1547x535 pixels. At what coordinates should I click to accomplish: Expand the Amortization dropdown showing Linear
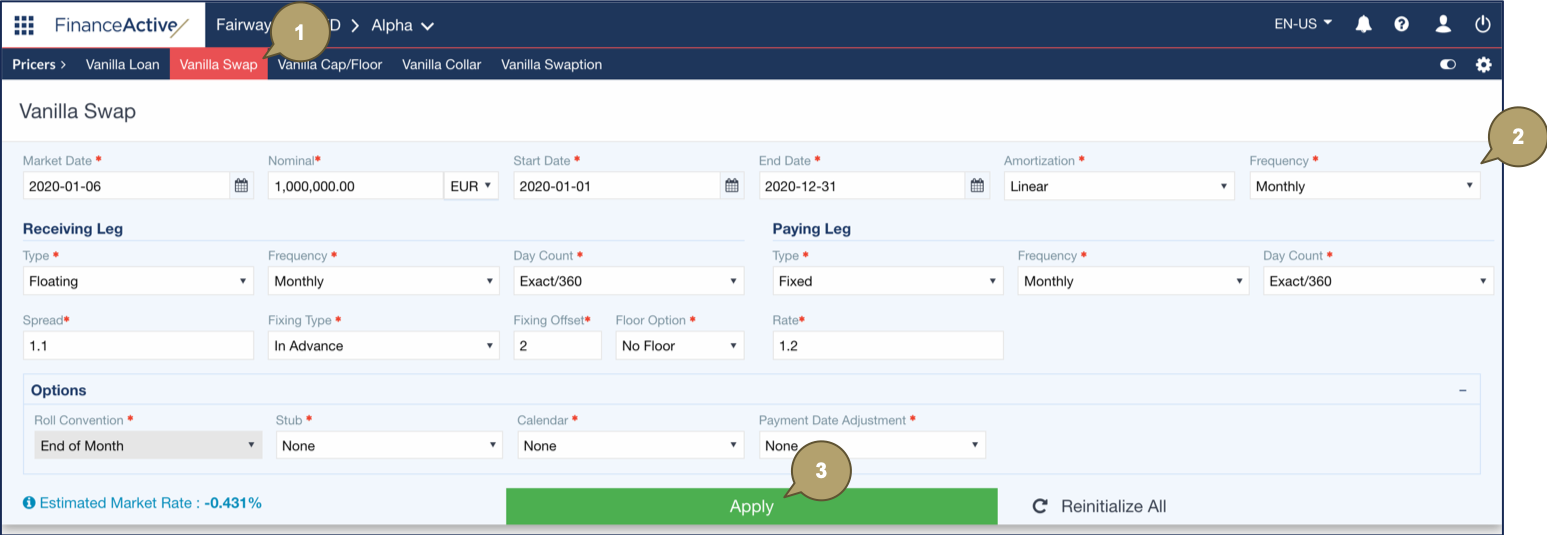pos(1118,186)
